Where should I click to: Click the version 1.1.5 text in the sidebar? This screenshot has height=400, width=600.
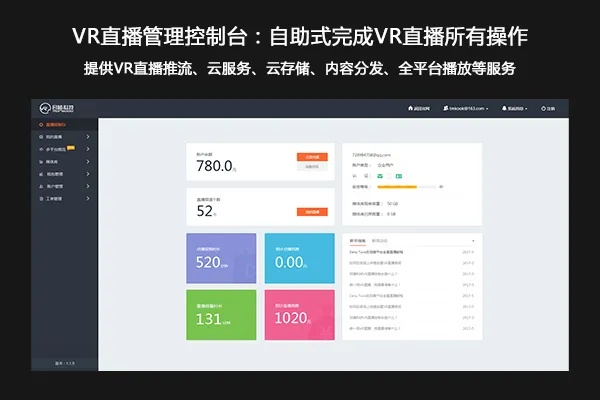pyautogui.click(x=64, y=363)
